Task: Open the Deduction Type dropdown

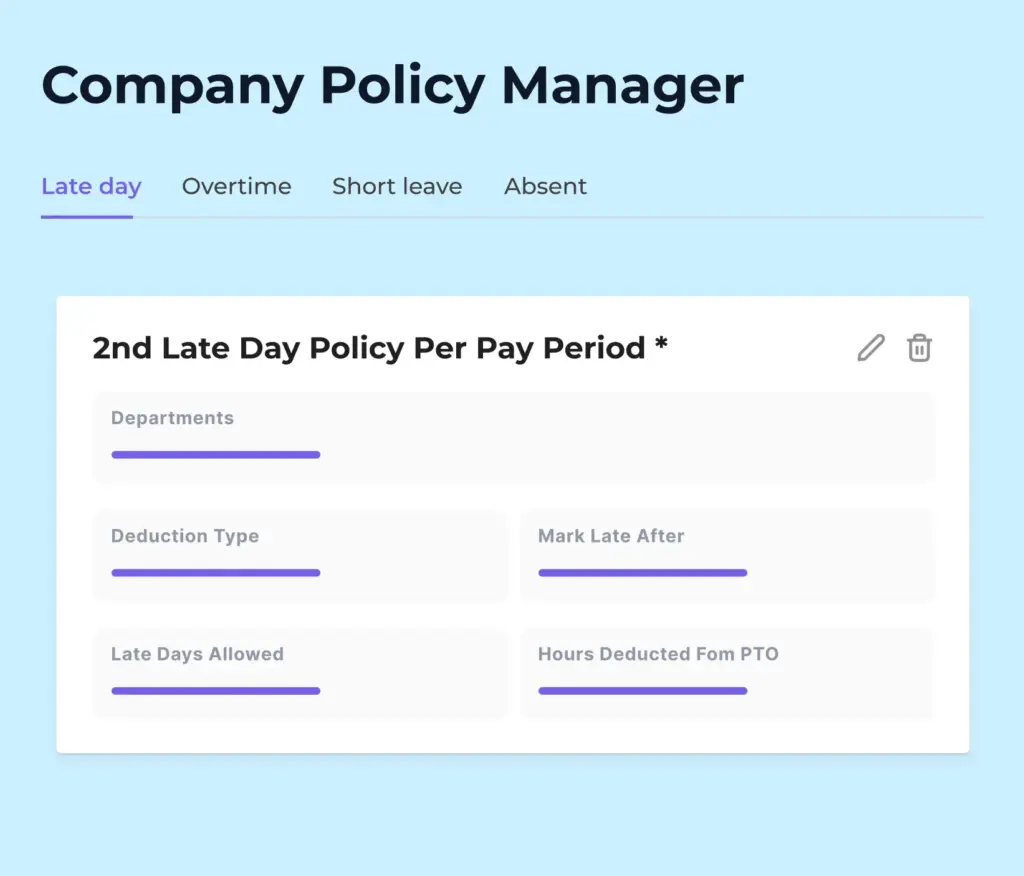Action: pos(298,555)
